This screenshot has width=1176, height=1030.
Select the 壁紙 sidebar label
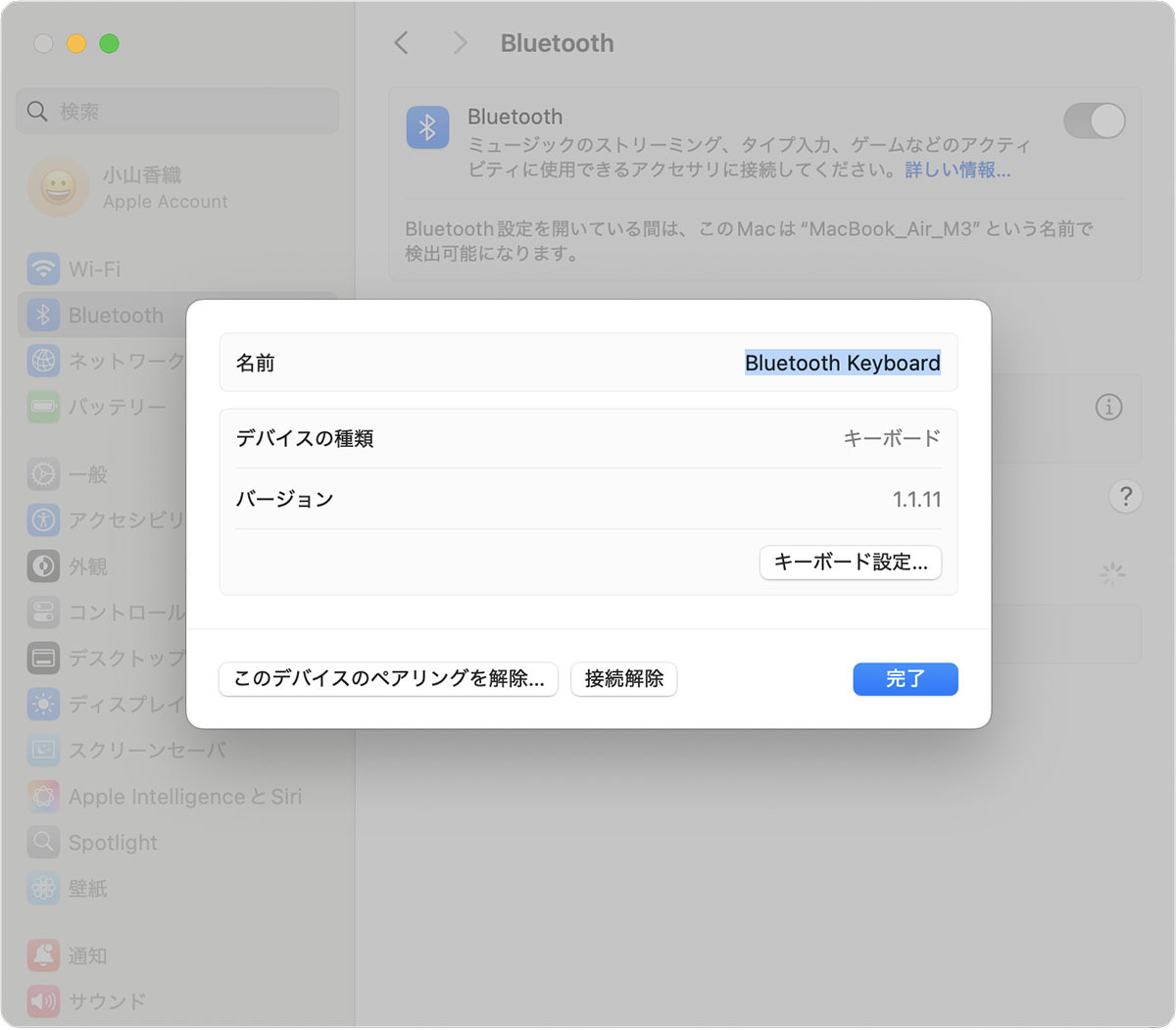tap(88, 888)
